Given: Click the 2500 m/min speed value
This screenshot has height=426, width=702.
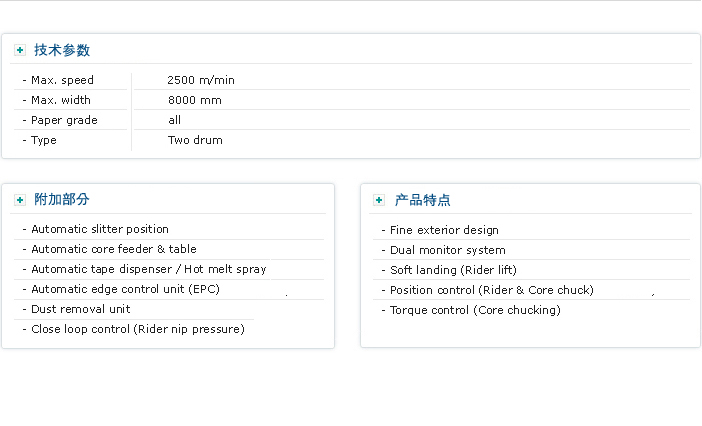Looking at the screenshot, I should pyautogui.click(x=201, y=80).
